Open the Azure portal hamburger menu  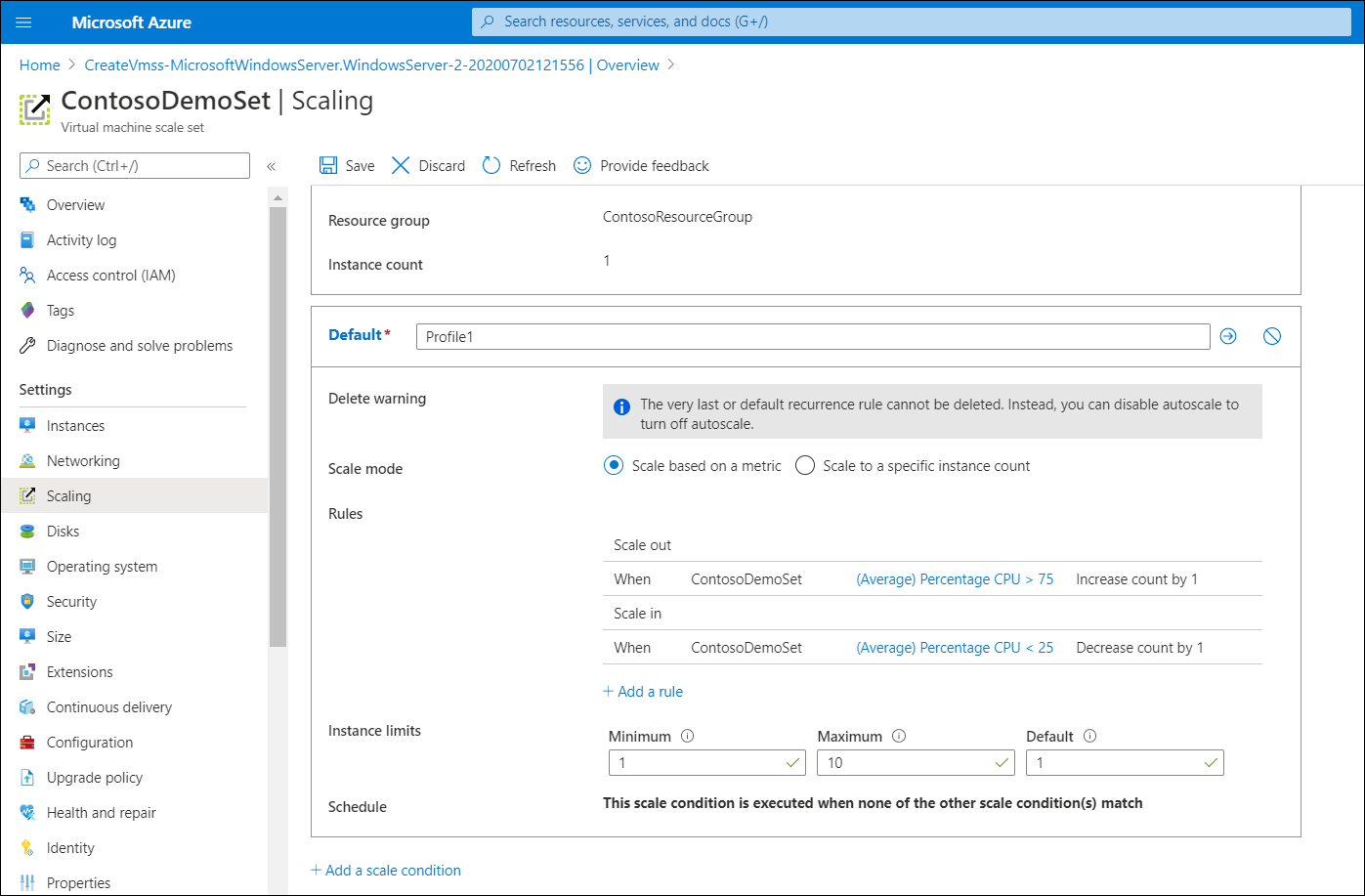[x=24, y=21]
